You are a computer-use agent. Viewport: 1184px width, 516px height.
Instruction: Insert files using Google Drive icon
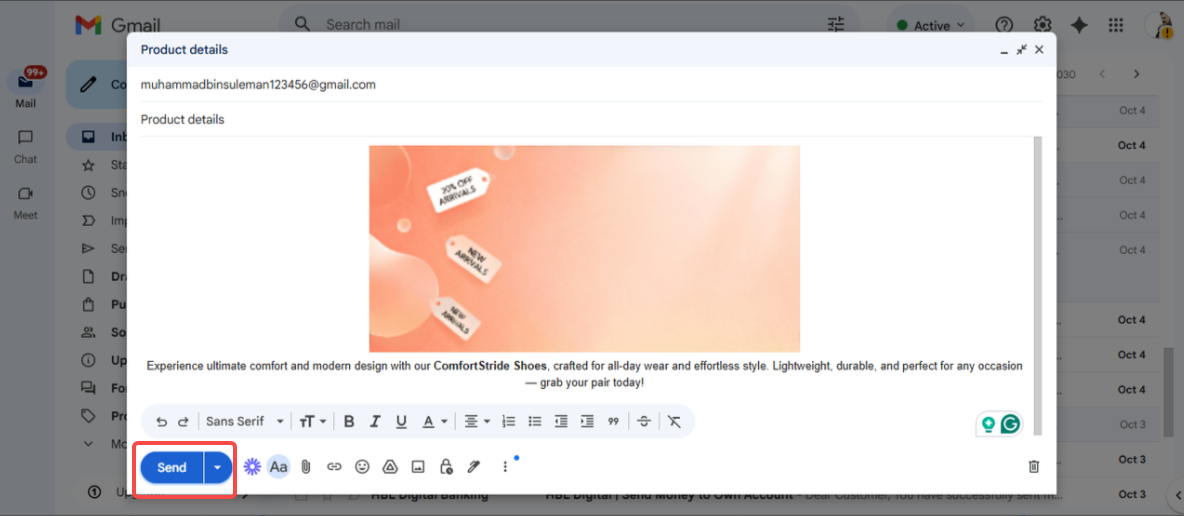[390, 467]
